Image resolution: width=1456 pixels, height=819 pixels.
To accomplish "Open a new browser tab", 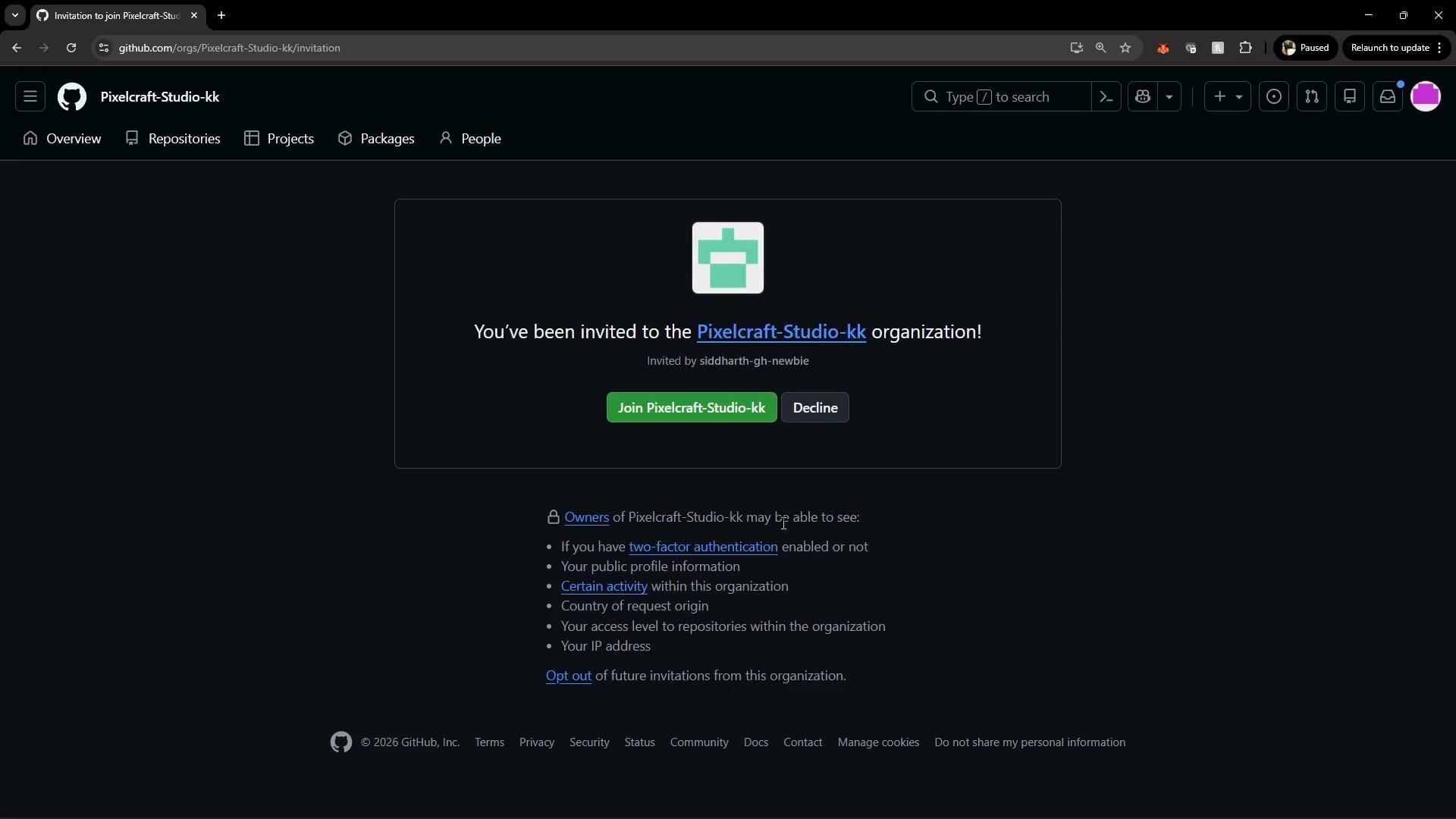I will [221, 15].
